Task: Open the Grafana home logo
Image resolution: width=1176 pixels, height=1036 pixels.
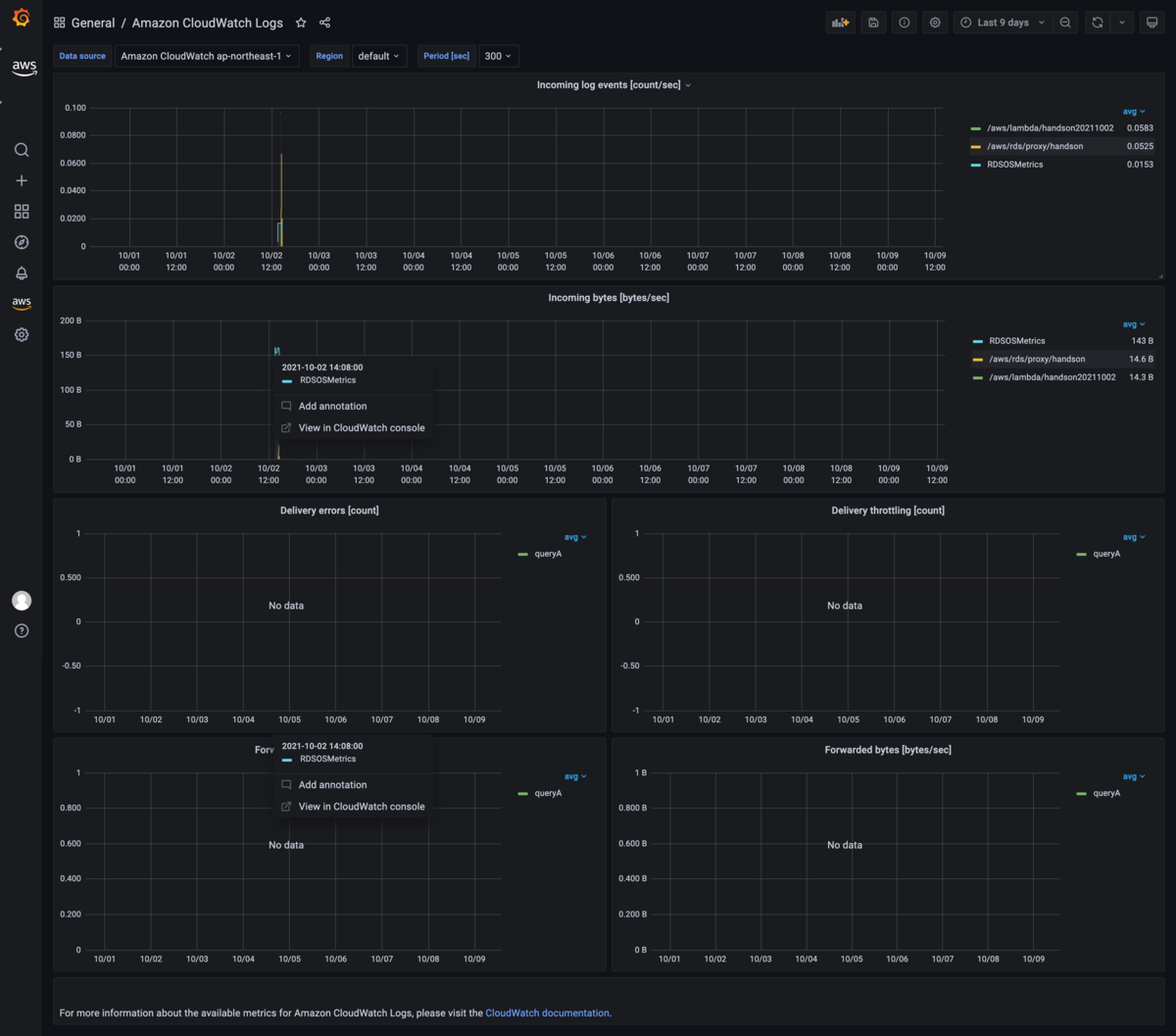Action: (21, 18)
